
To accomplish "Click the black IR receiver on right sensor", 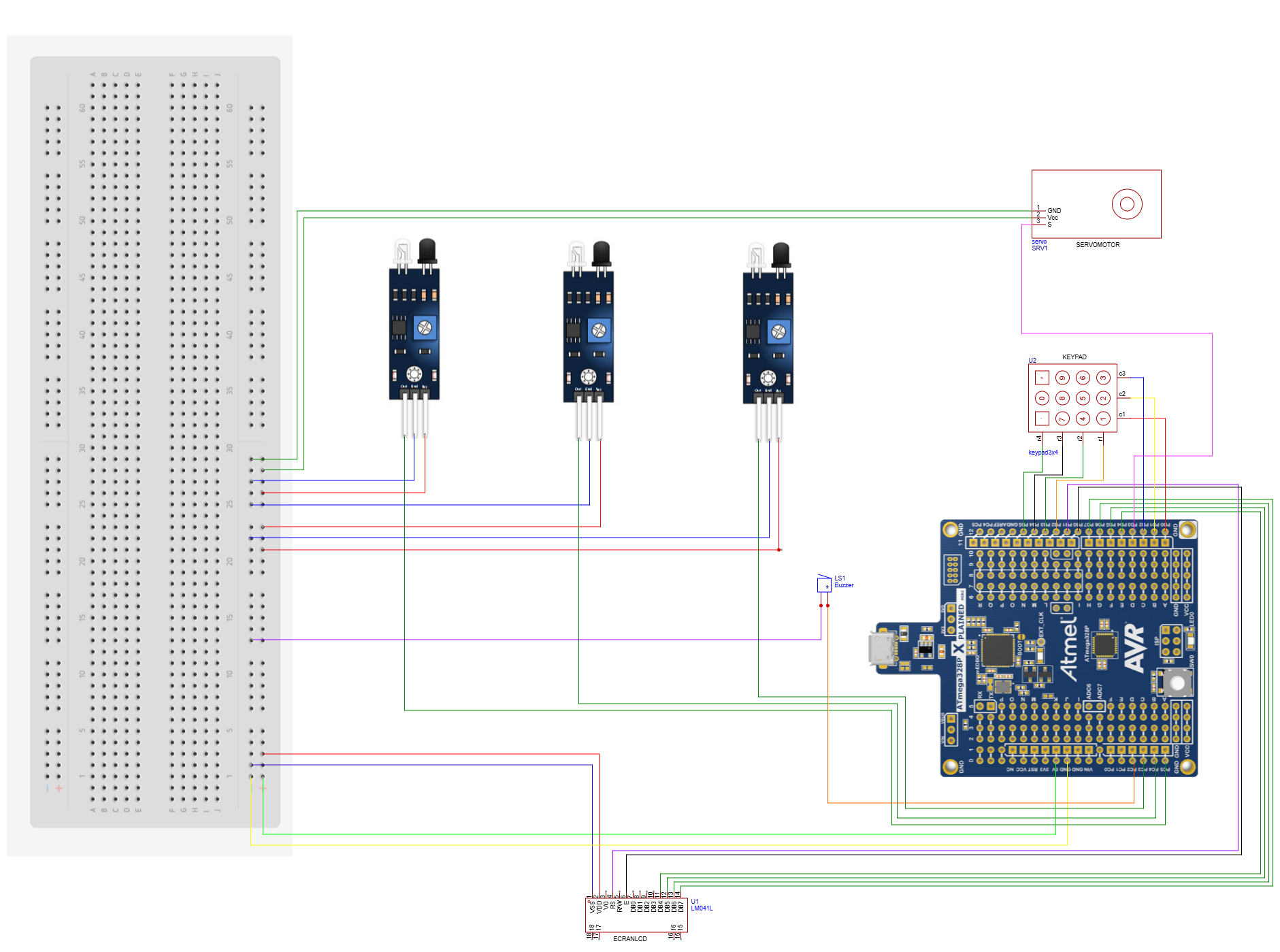I will (x=781, y=257).
